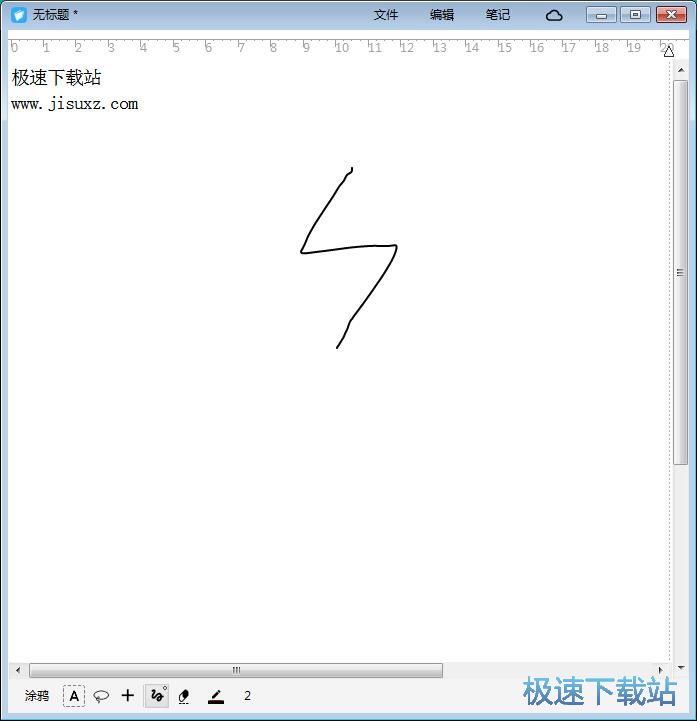
Task: Open the 文件 menu
Action: (385, 15)
